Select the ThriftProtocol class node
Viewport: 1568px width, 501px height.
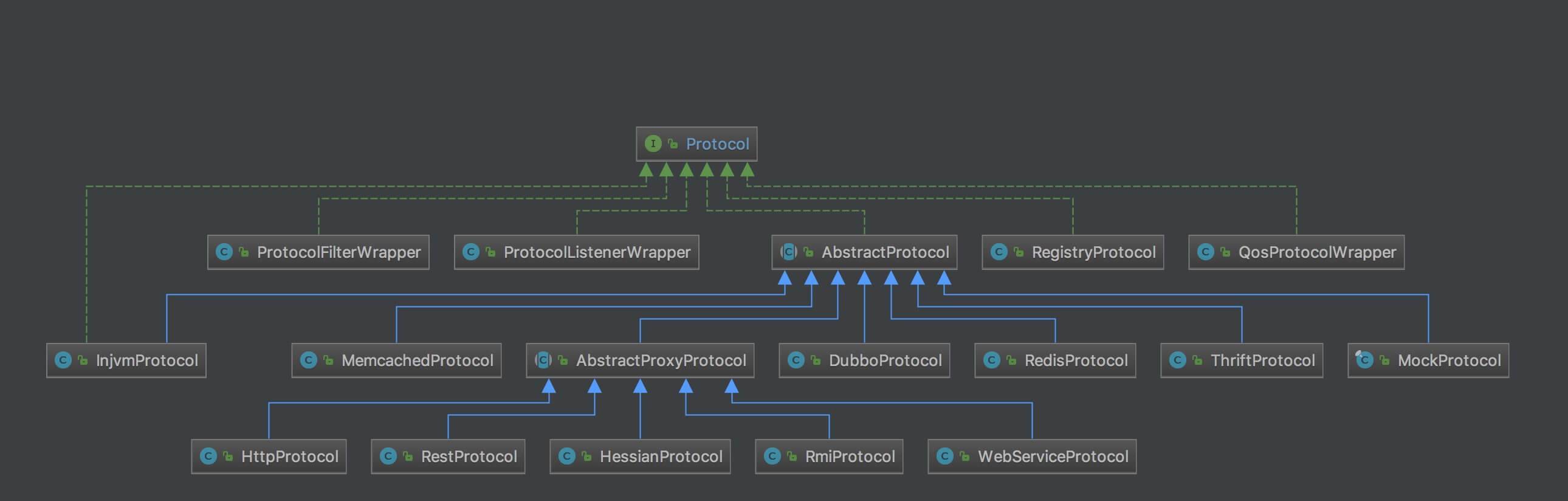tap(1242, 361)
